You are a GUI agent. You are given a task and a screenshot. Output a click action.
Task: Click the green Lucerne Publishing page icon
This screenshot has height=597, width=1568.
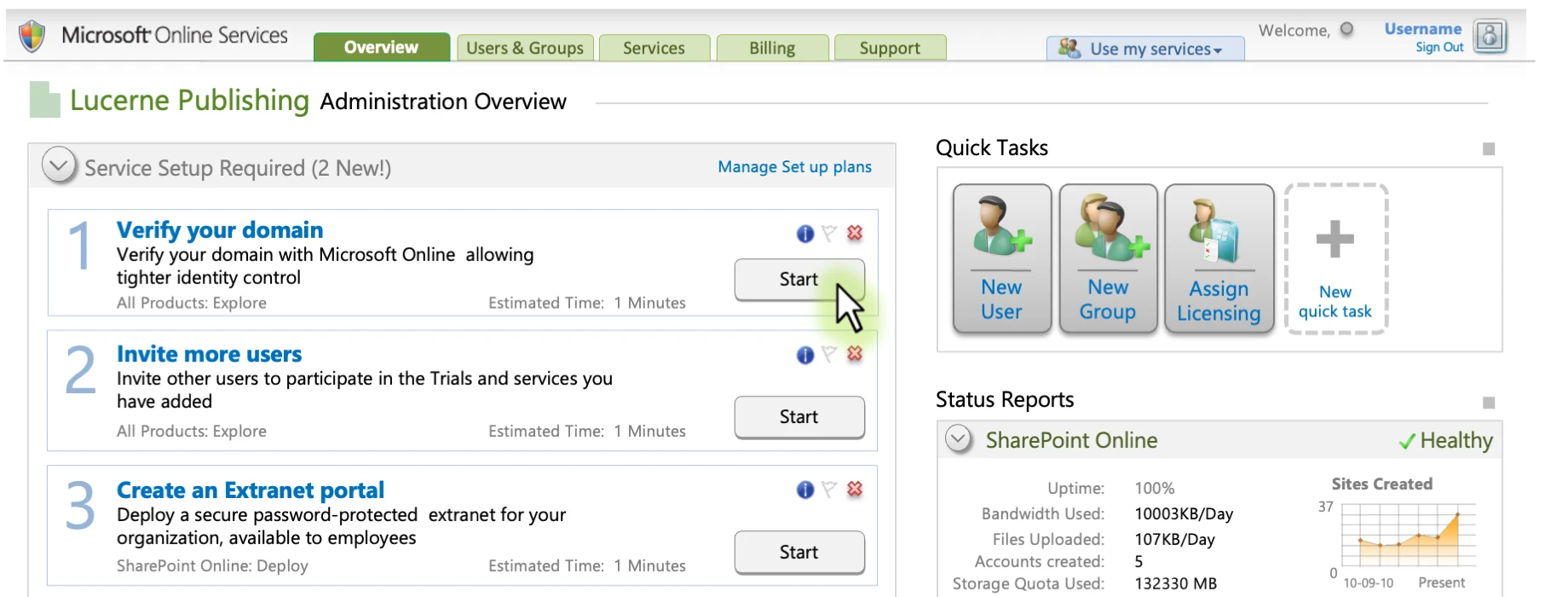coord(44,100)
